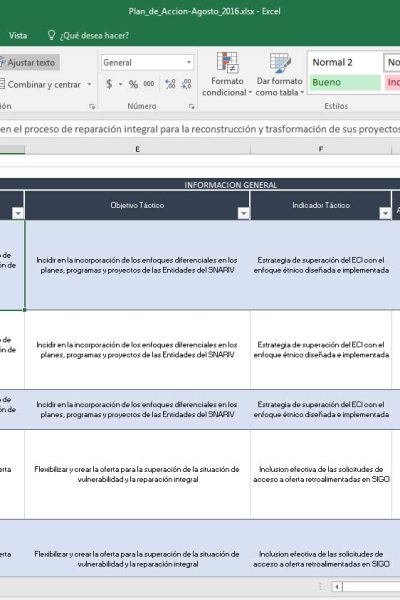Viewport: 400px width, 600px height.
Task: Open the Vista ribbon tab
Action: pos(18,36)
